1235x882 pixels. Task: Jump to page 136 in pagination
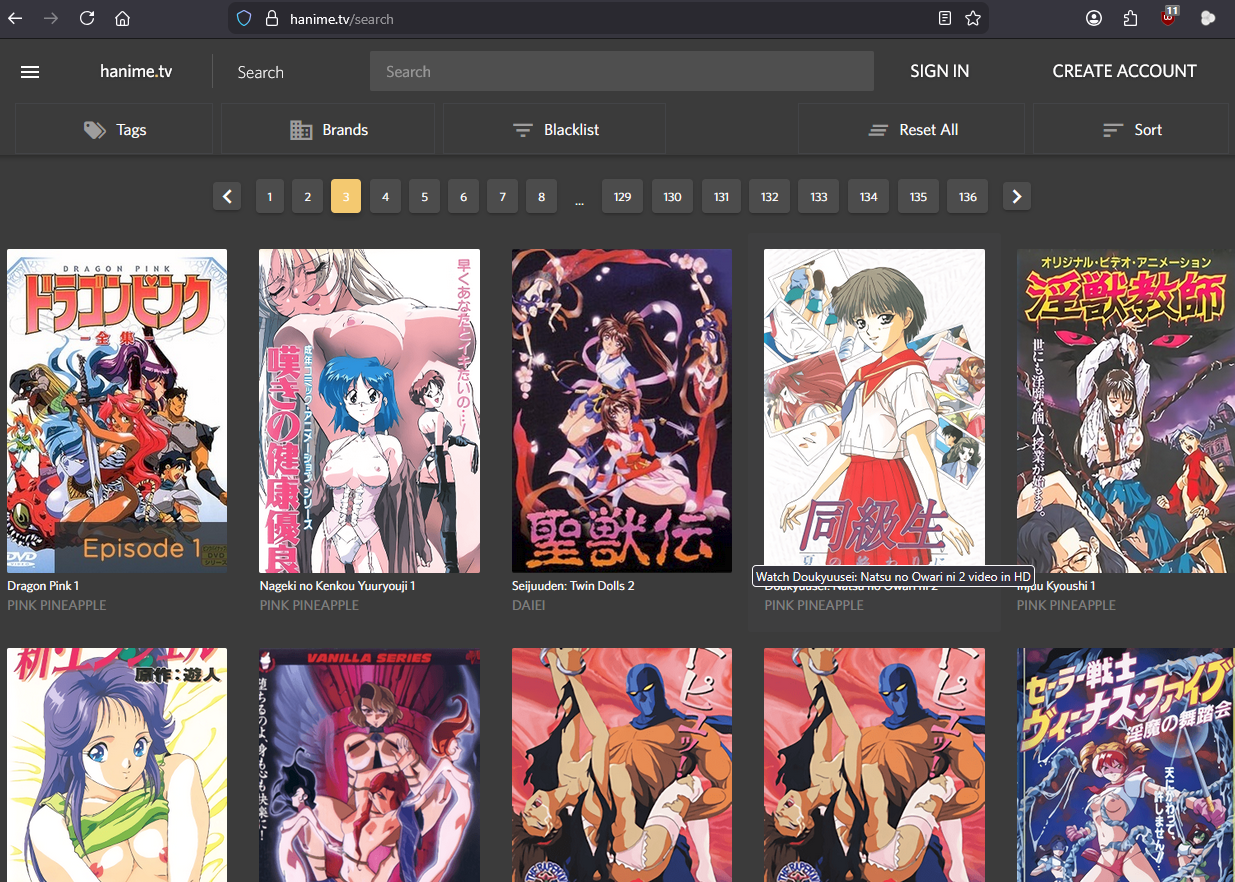click(x=967, y=197)
